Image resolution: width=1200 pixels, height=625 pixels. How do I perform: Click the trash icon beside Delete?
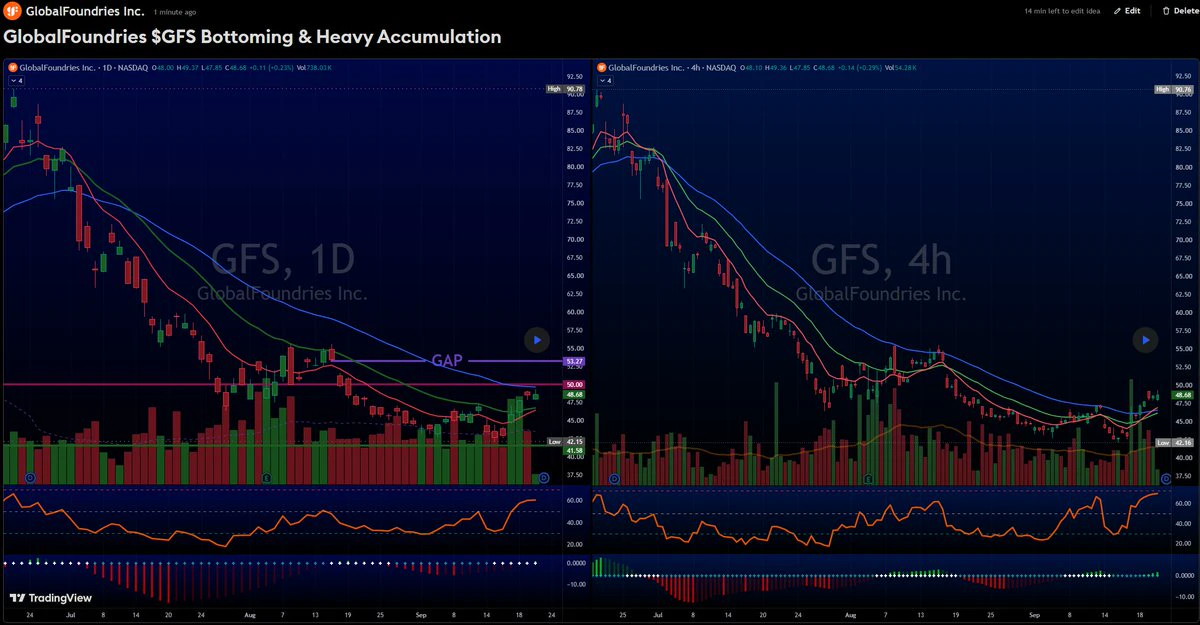[1166, 11]
